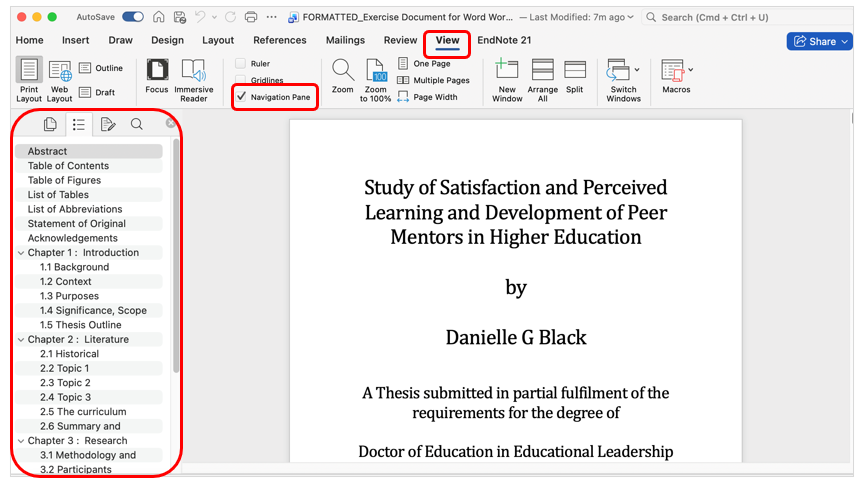This screenshot has width=863, height=484.
Task: Open the Draw tab
Action: [121, 40]
